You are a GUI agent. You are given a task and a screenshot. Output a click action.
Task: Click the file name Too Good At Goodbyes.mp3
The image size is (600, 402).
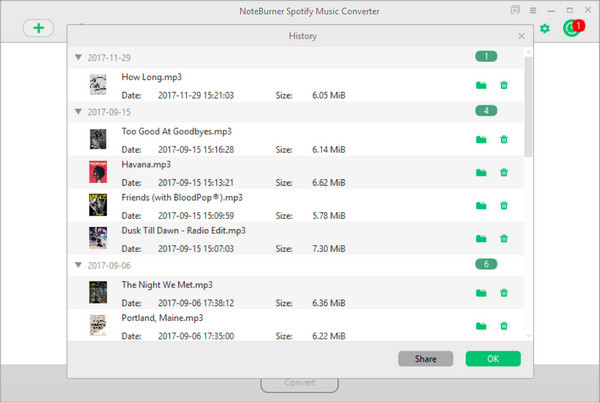coord(176,132)
